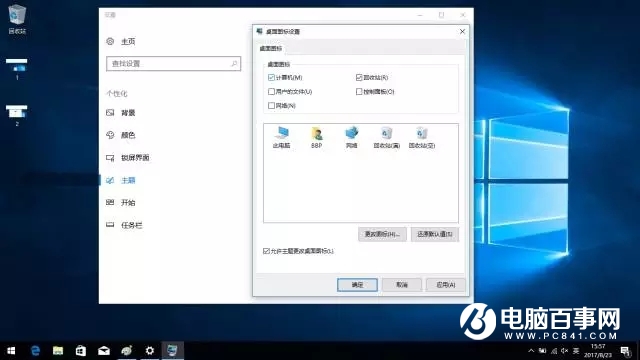Focus the 查找设置 search settings field

[173, 64]
